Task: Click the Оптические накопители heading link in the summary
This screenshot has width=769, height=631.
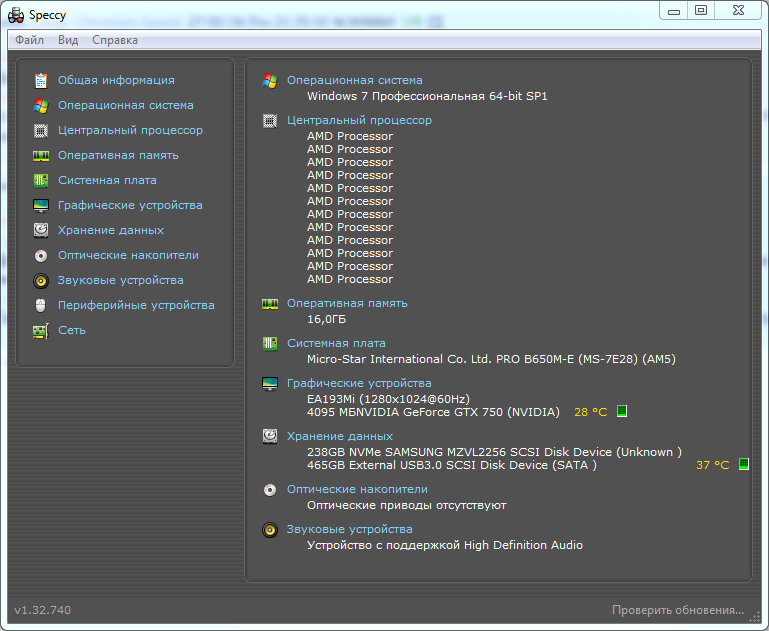Action: 358,489
